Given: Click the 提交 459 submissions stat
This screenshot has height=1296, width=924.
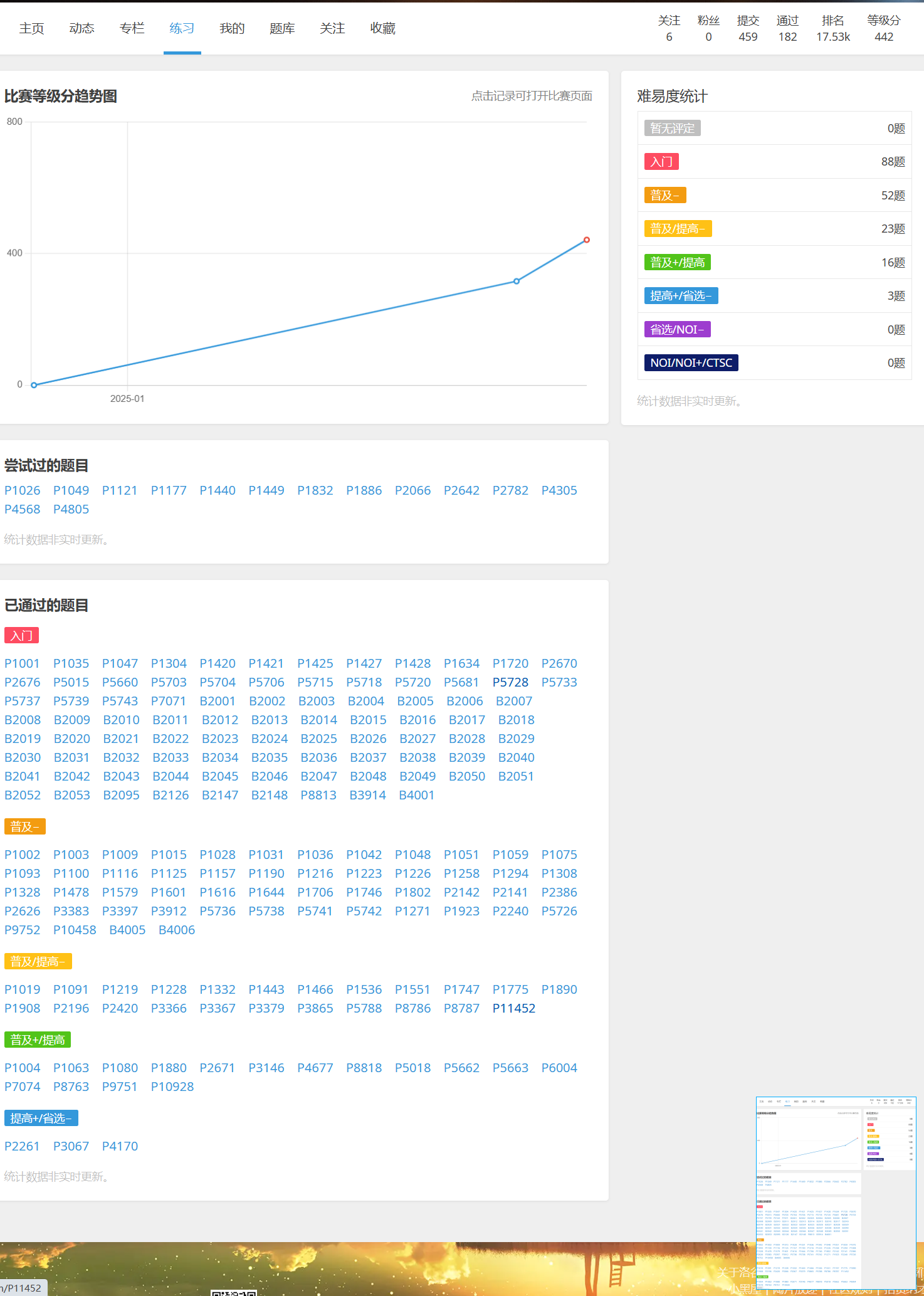Looking at the screenshot, I should (748, 29).
